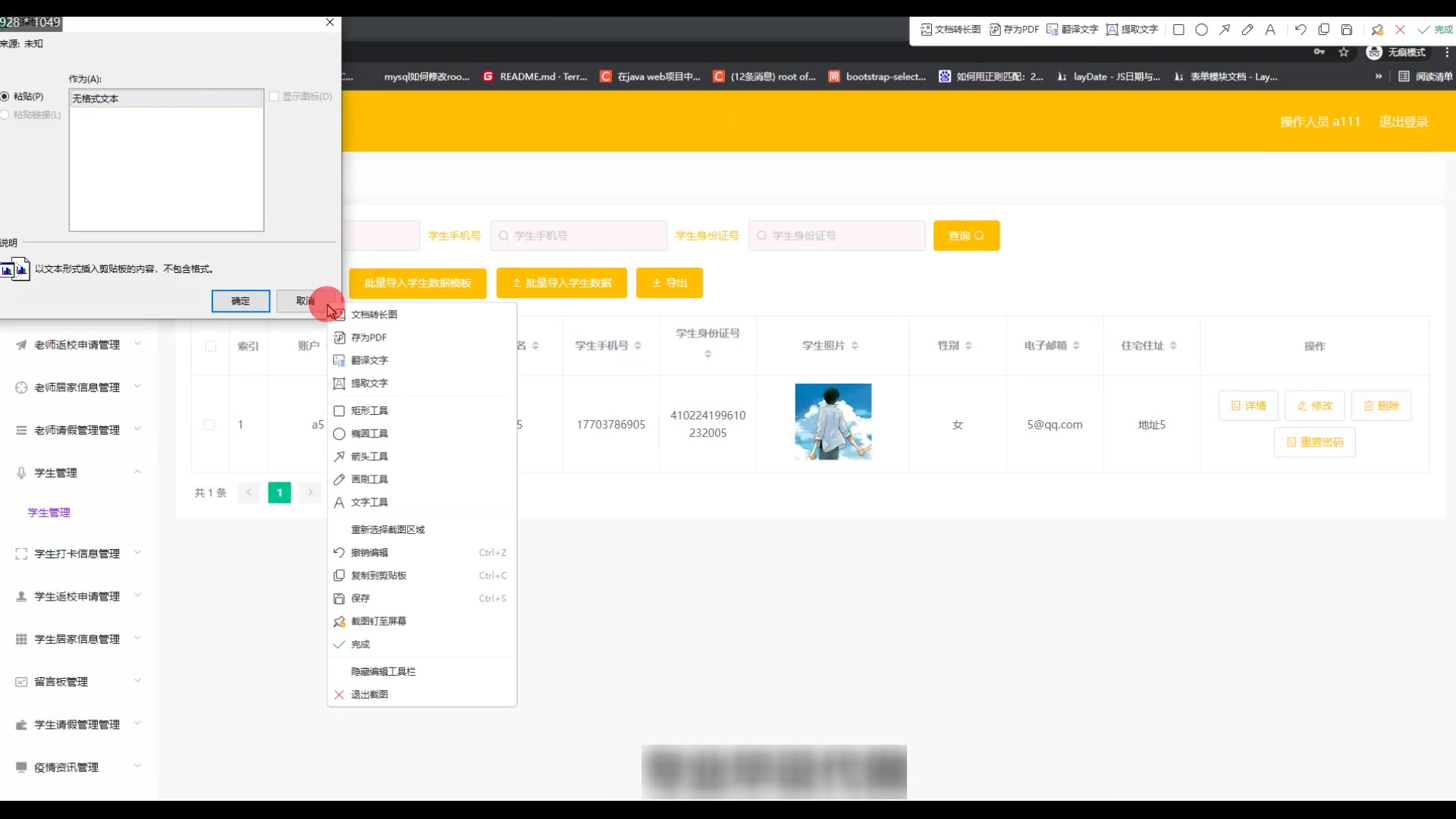Image resolution: width=1456 pixels, height=819 pixels.
Task: Expand 学生打卡信息管理 sidebar menu
Action: tap(77, 554)
